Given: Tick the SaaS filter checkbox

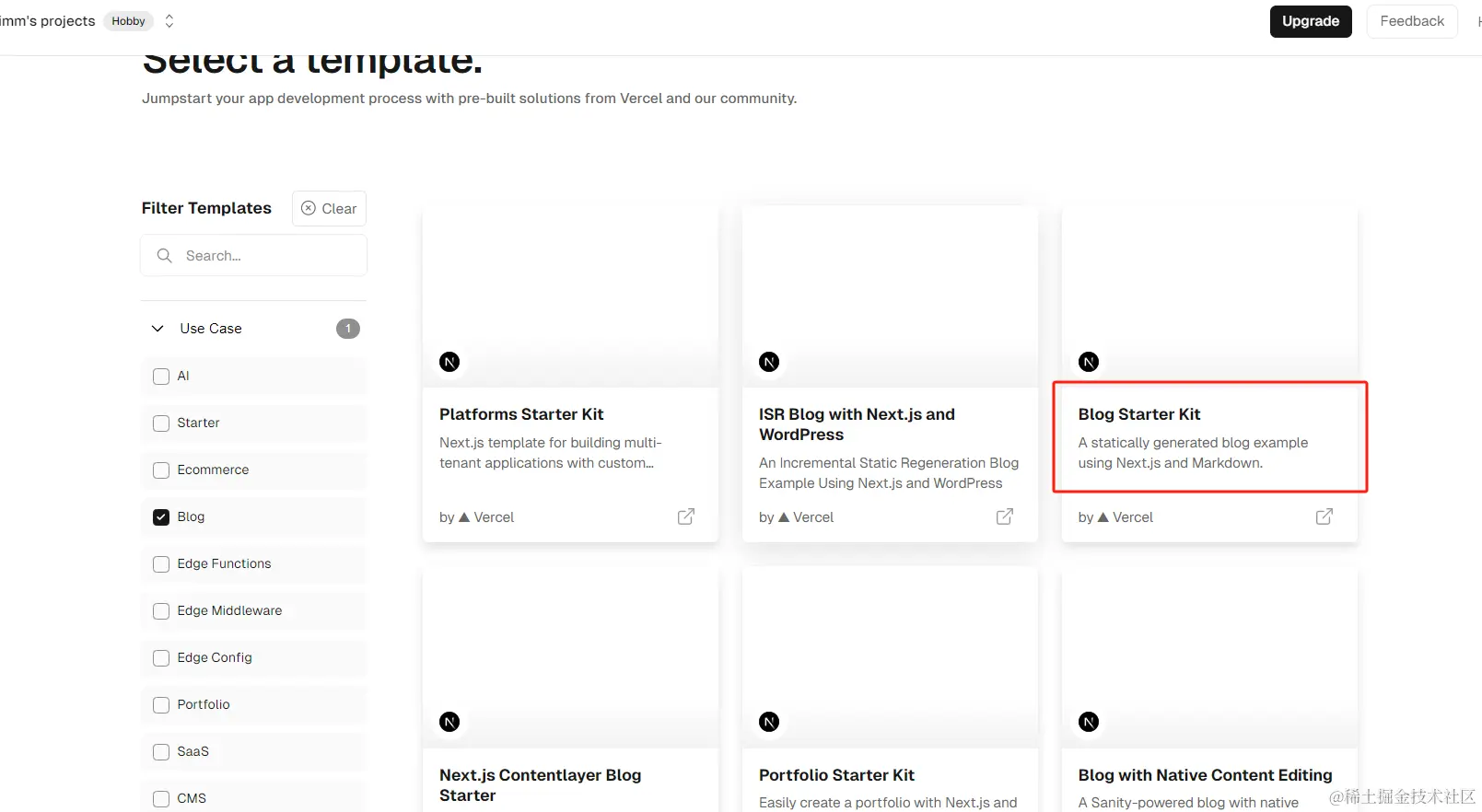Looking at the screenshot, I should pos(161,751).
